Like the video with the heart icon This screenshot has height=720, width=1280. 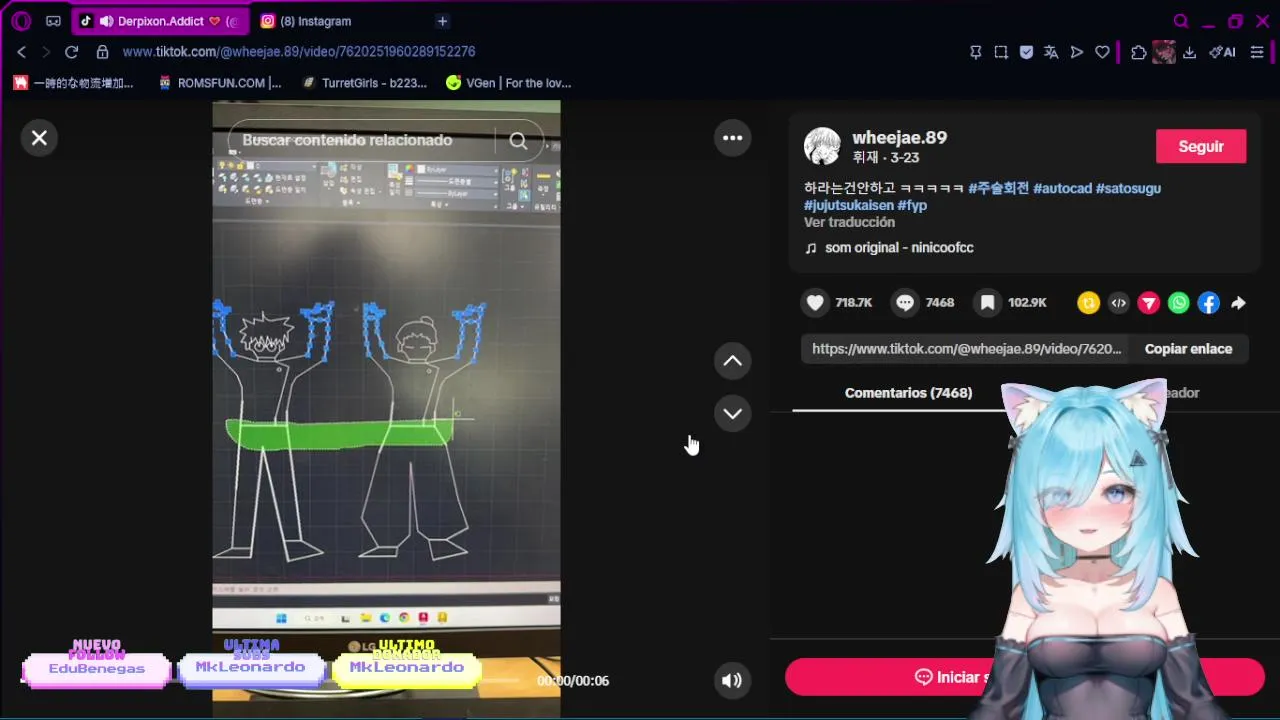[816, 302]
